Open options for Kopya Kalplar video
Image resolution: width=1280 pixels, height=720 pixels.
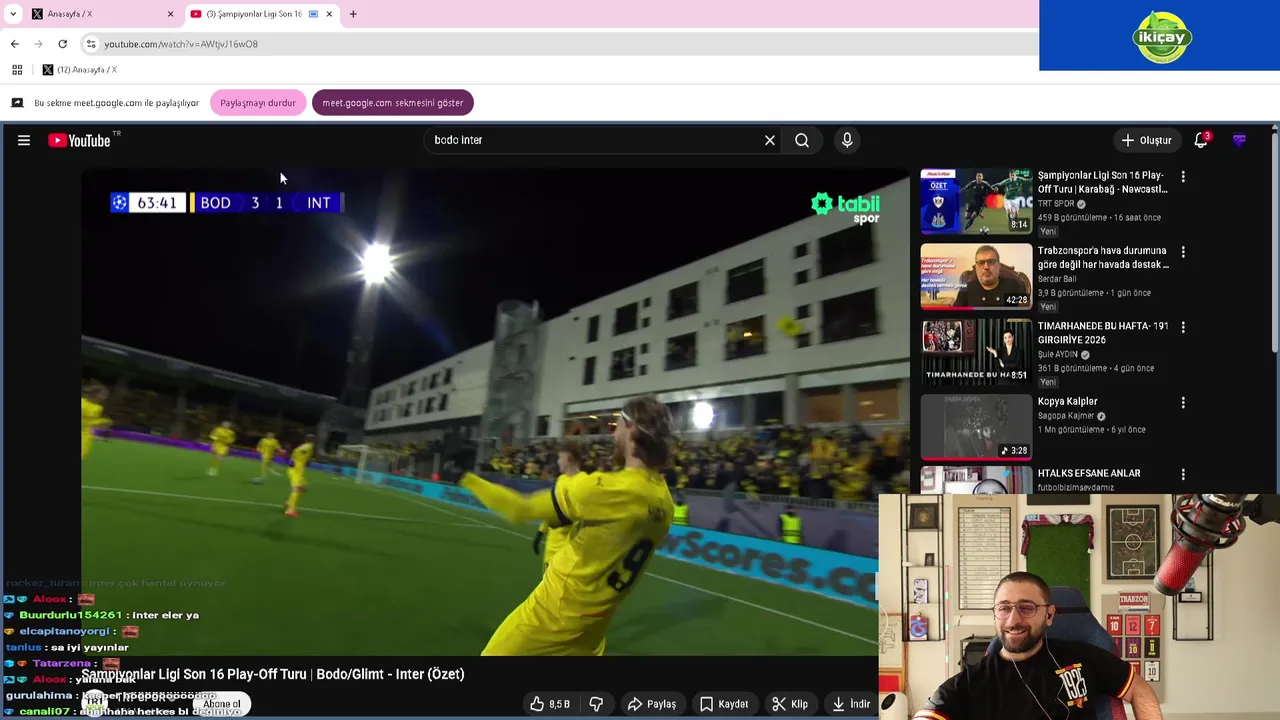tap(1183, 402)
